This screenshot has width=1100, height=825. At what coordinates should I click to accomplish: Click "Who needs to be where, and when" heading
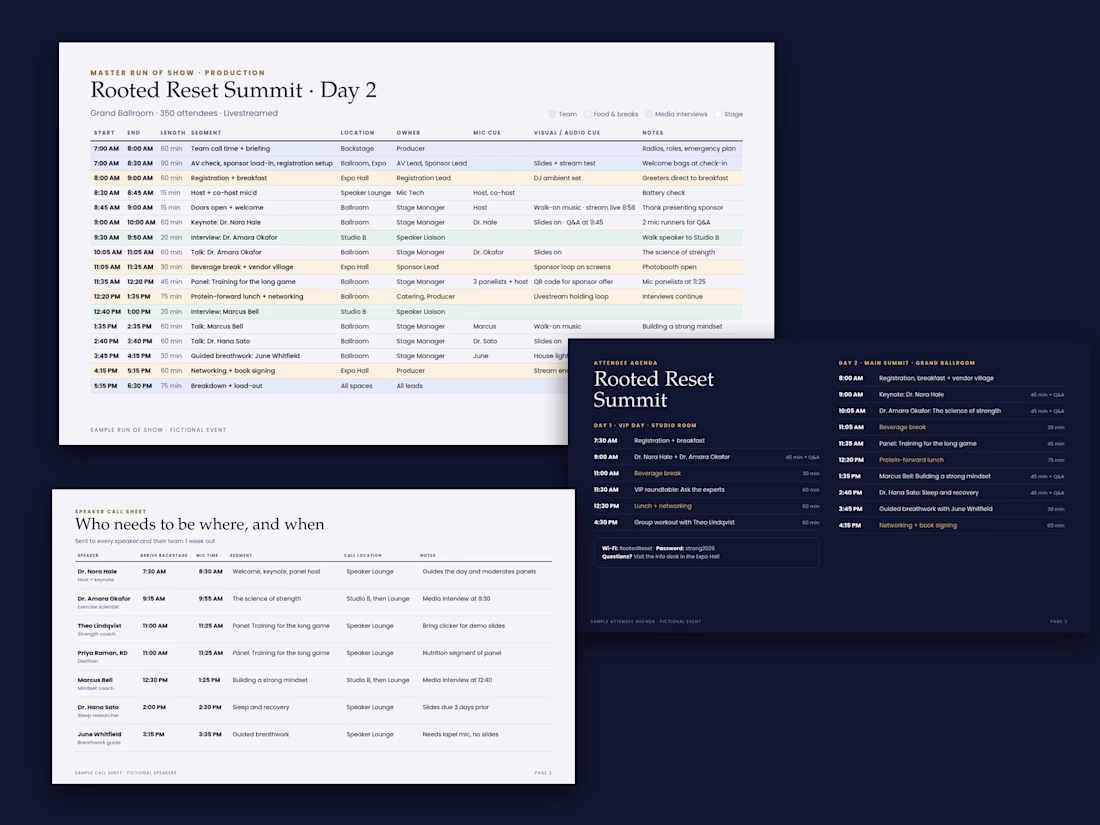coord(200,525)
